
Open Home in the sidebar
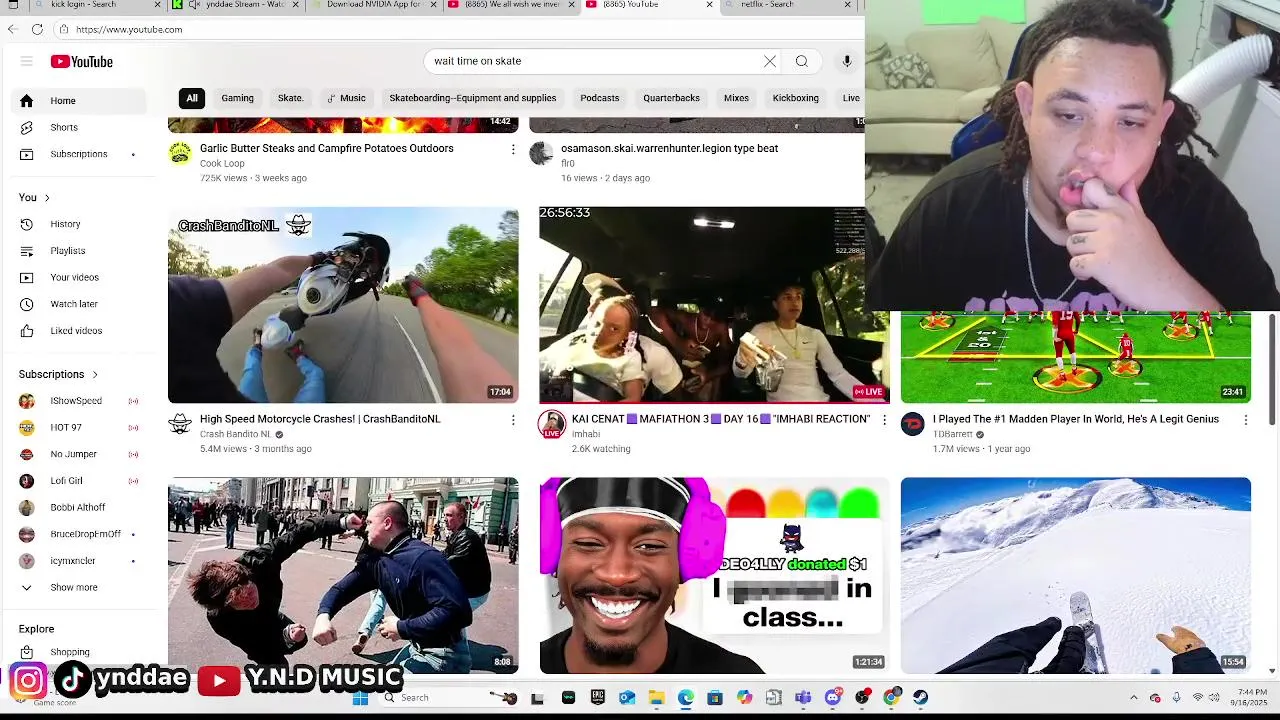pos(80,101)
